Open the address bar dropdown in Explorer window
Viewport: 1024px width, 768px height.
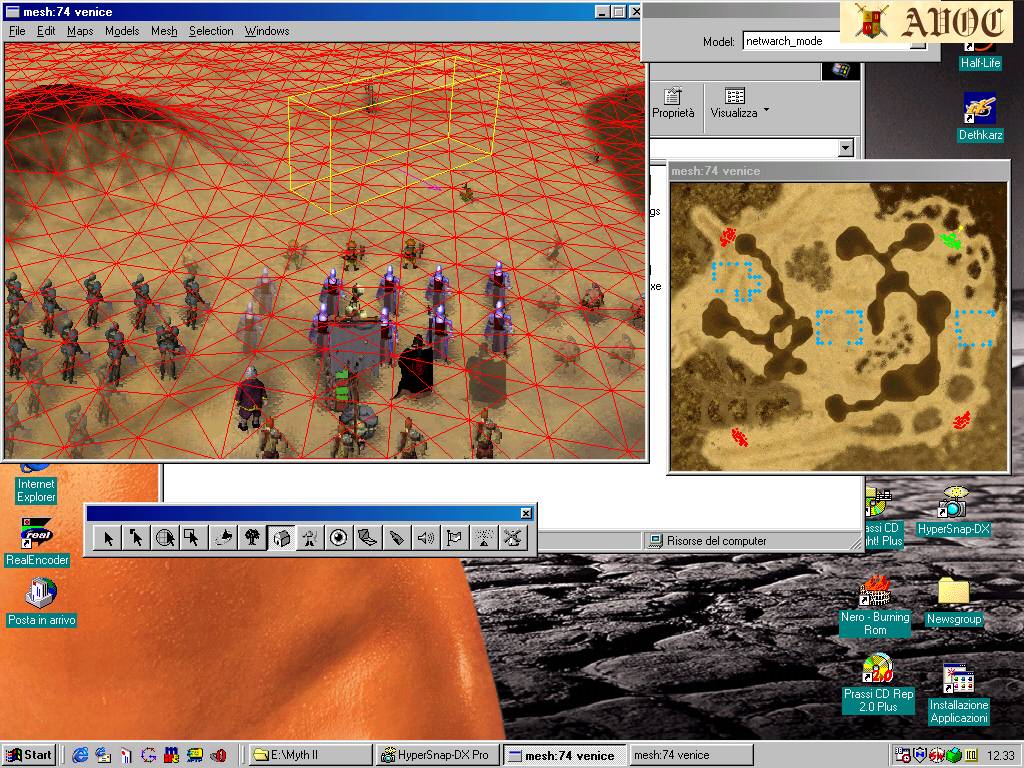click(846, 148)
